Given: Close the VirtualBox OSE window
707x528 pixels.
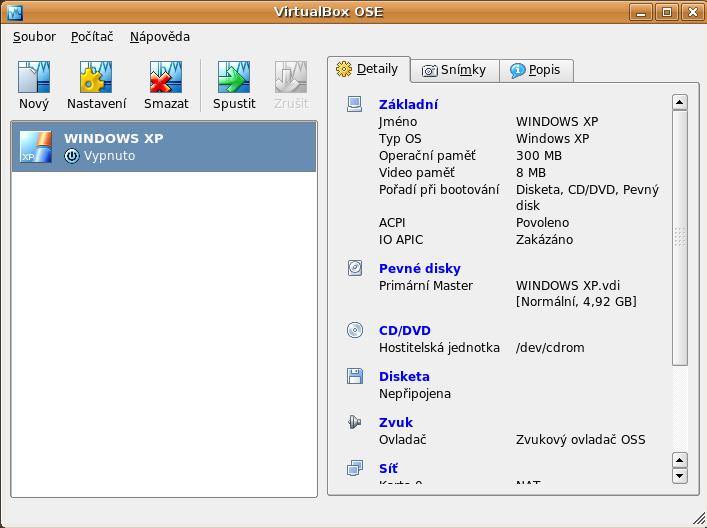Looking at the screenshot, I should click(693, 12).
